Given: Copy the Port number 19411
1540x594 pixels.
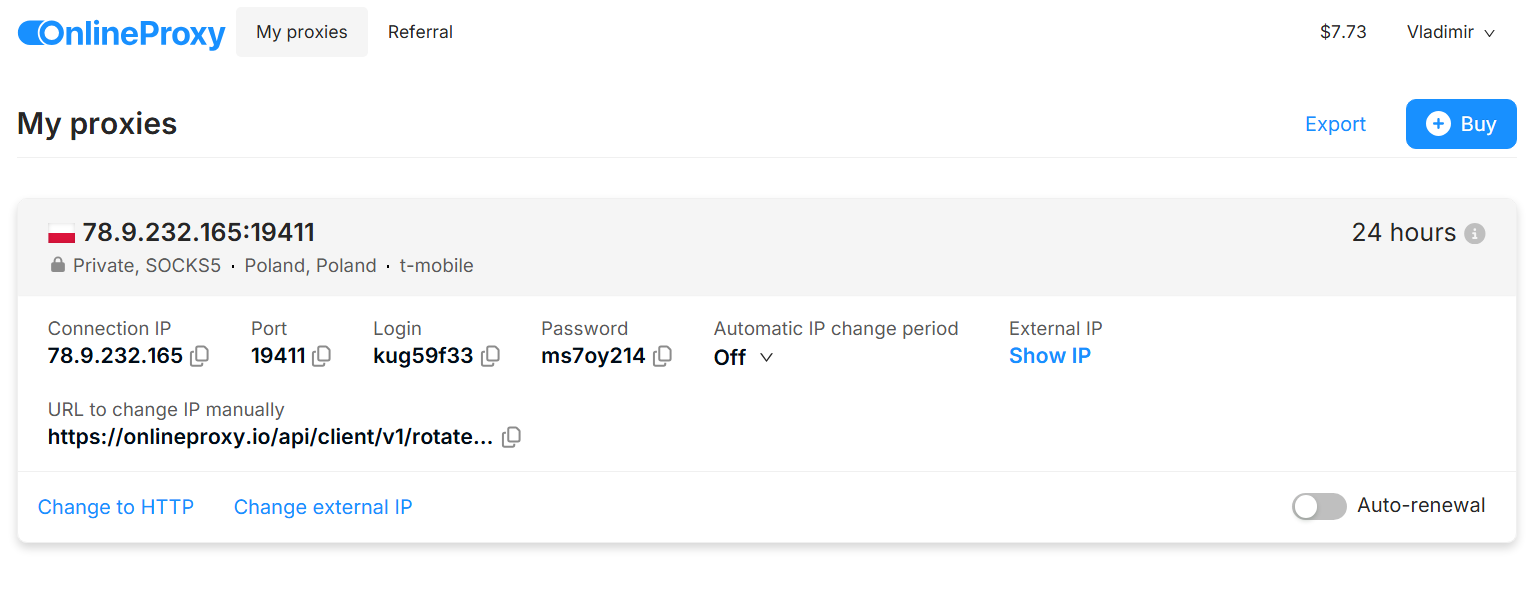Looking at the screenshot, I should click(x=322, y=356).
